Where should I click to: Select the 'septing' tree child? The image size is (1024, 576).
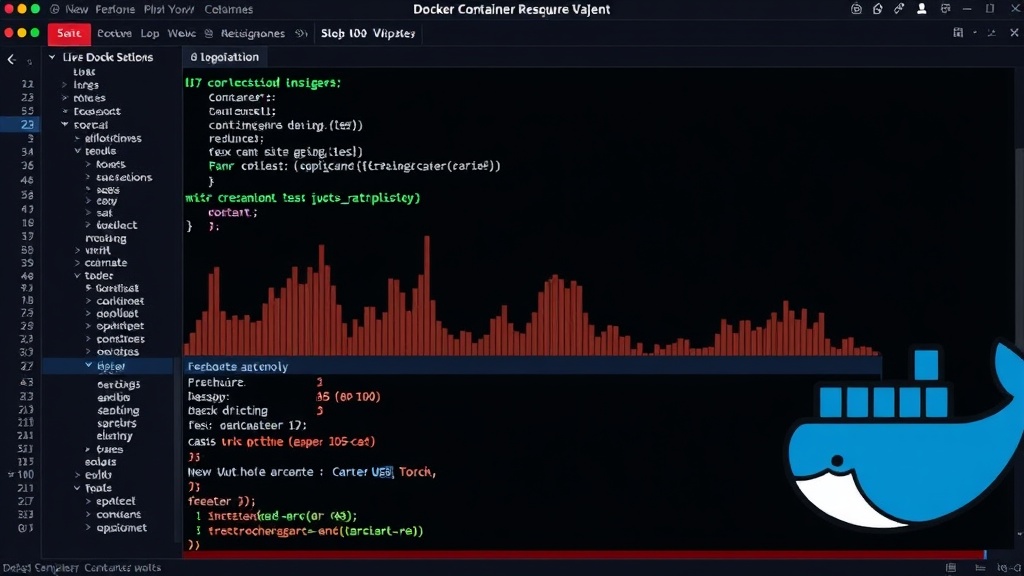[118, 411]
